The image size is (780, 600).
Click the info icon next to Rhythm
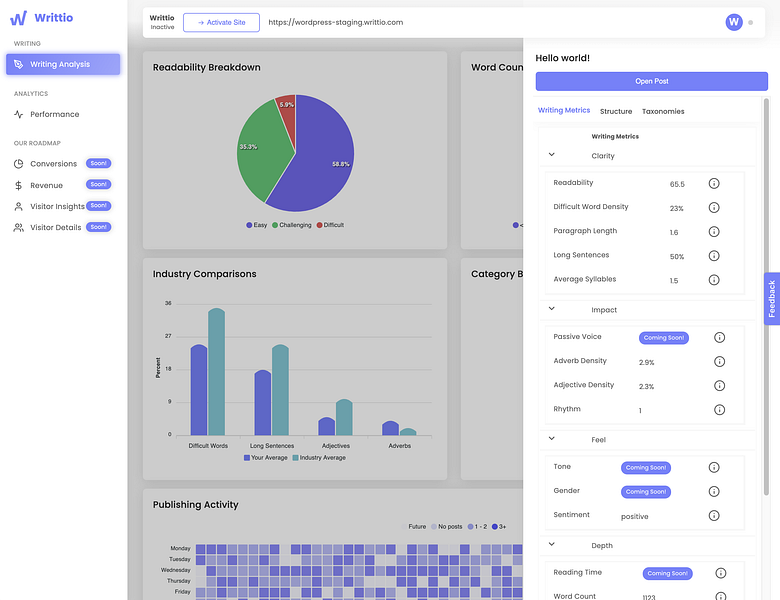[719, 410]
